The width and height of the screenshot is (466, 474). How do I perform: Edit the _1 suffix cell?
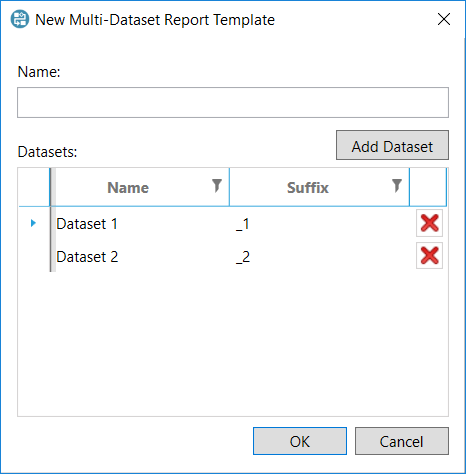click(x=319, y=223)
